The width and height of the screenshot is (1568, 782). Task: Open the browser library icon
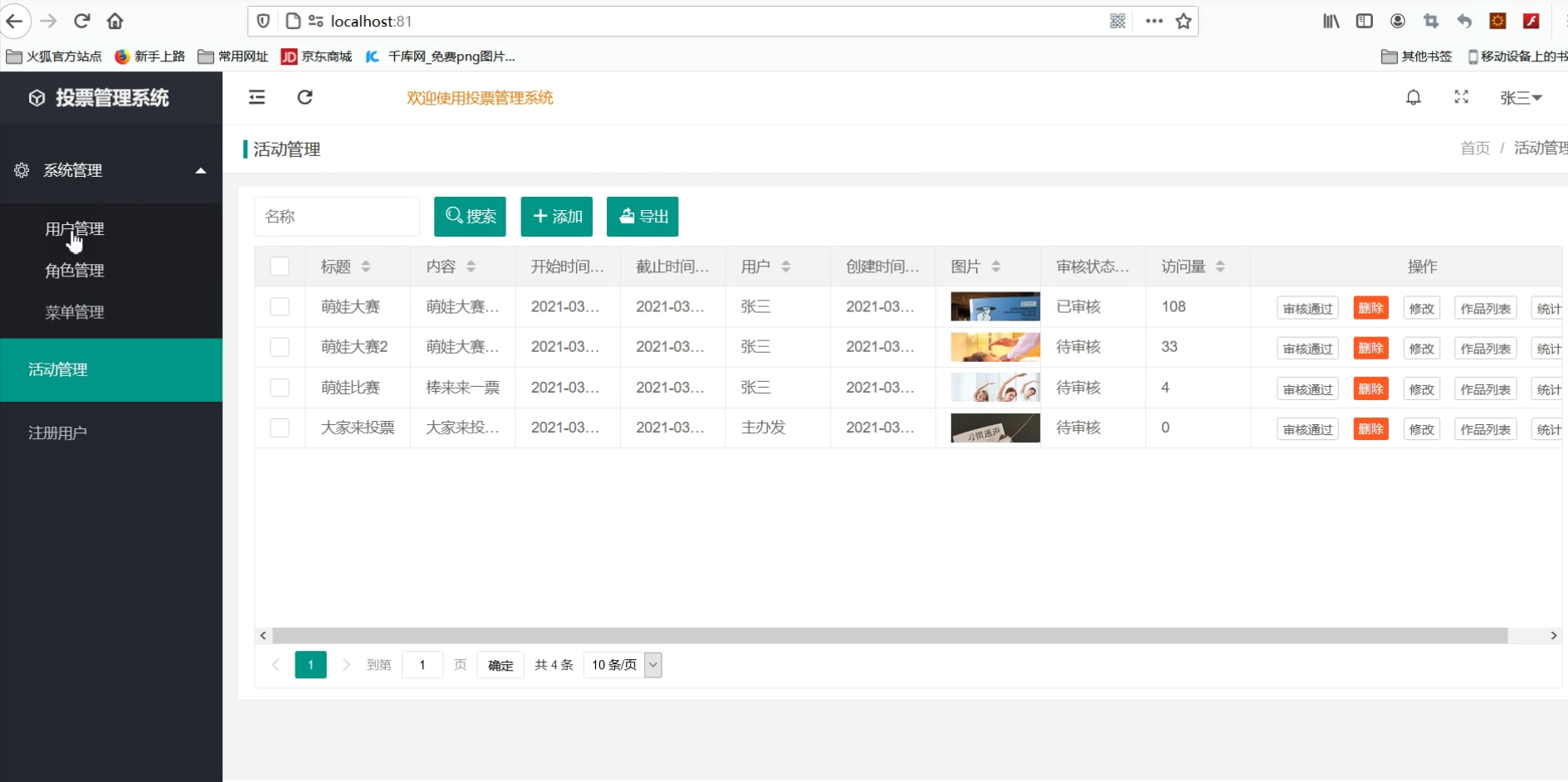coord(1331,21)
